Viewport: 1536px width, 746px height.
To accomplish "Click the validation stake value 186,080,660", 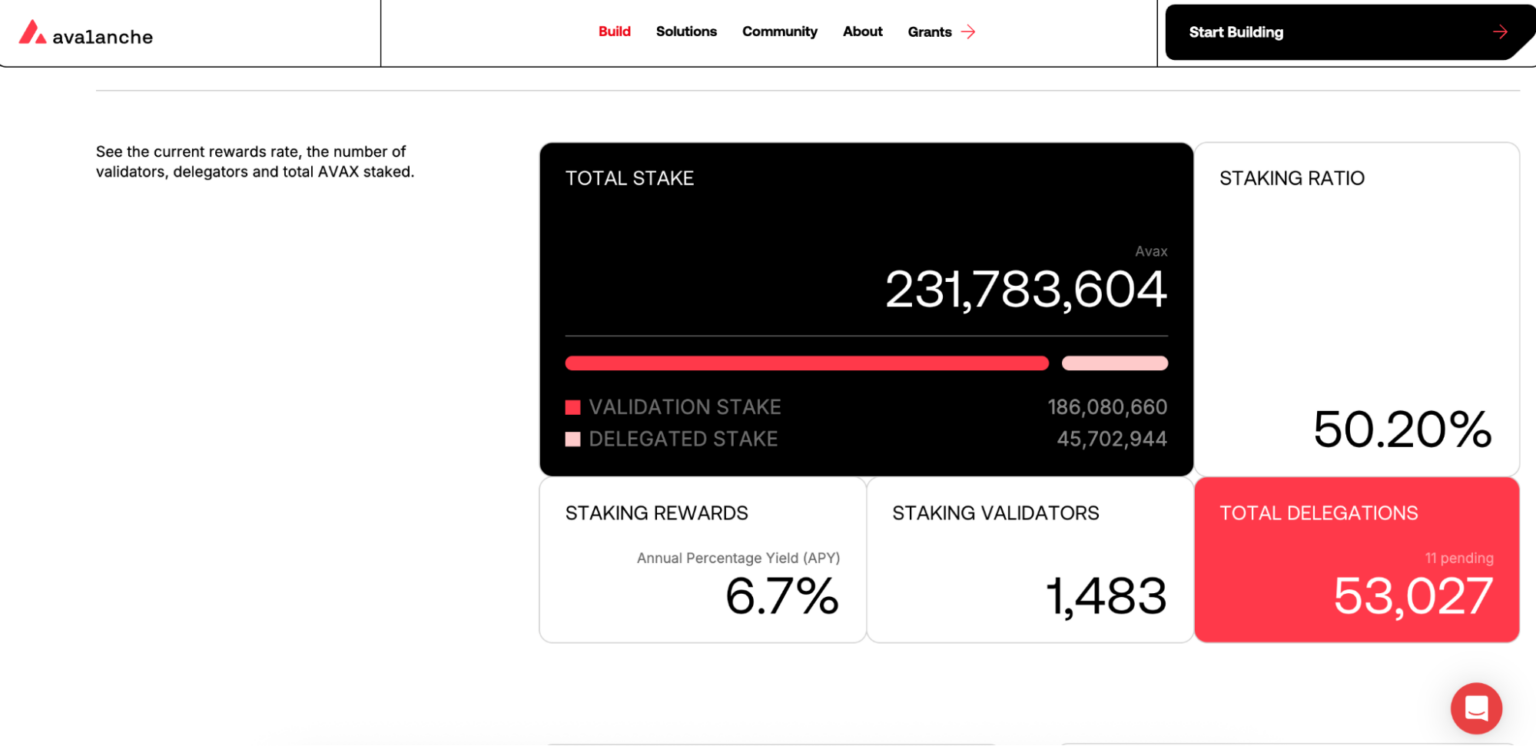I will (1107, 407).
